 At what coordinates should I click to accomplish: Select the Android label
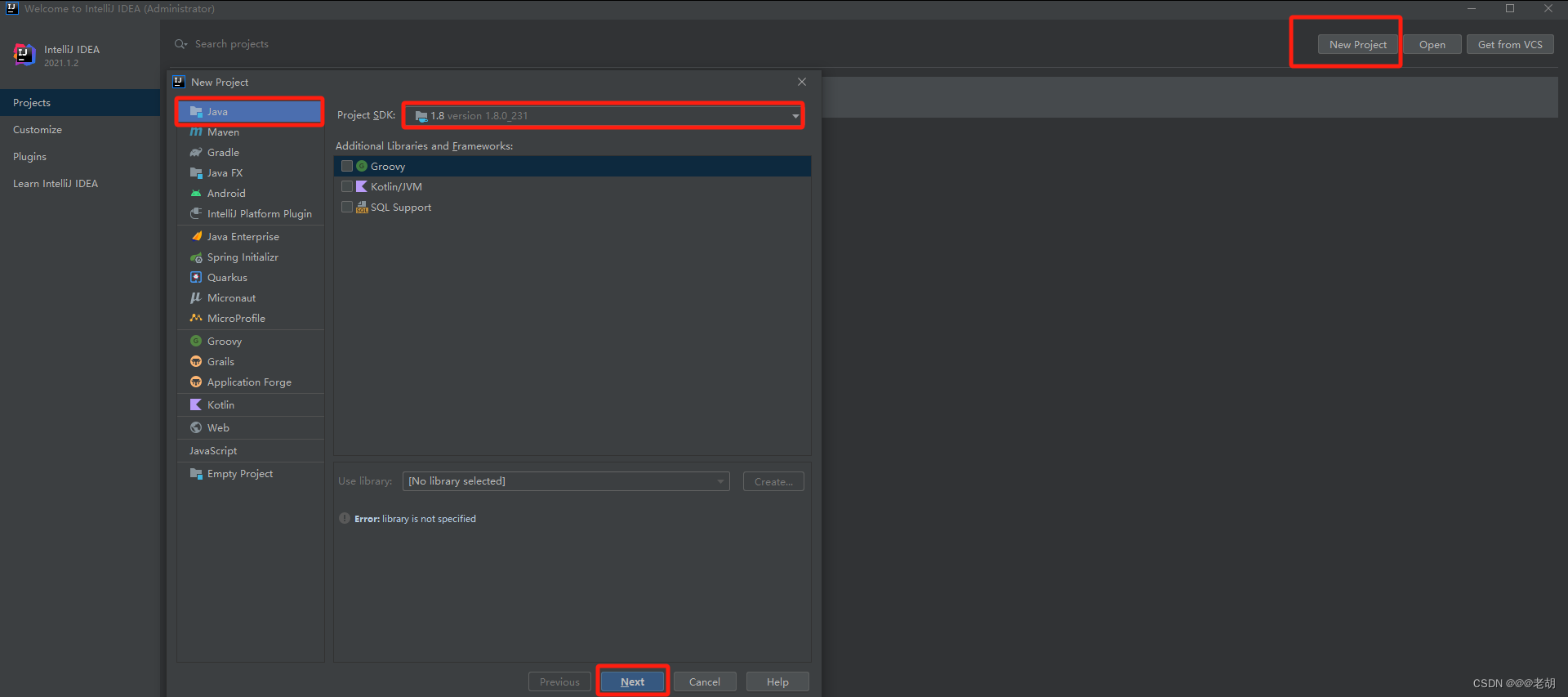[226, 193]
